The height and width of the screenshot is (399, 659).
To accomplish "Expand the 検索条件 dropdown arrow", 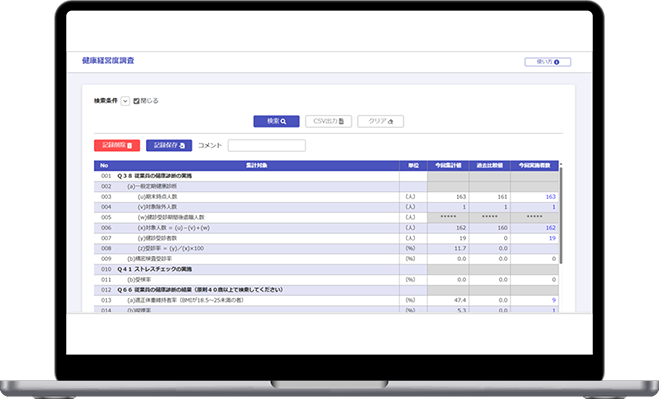I will [x=125, y=101].
